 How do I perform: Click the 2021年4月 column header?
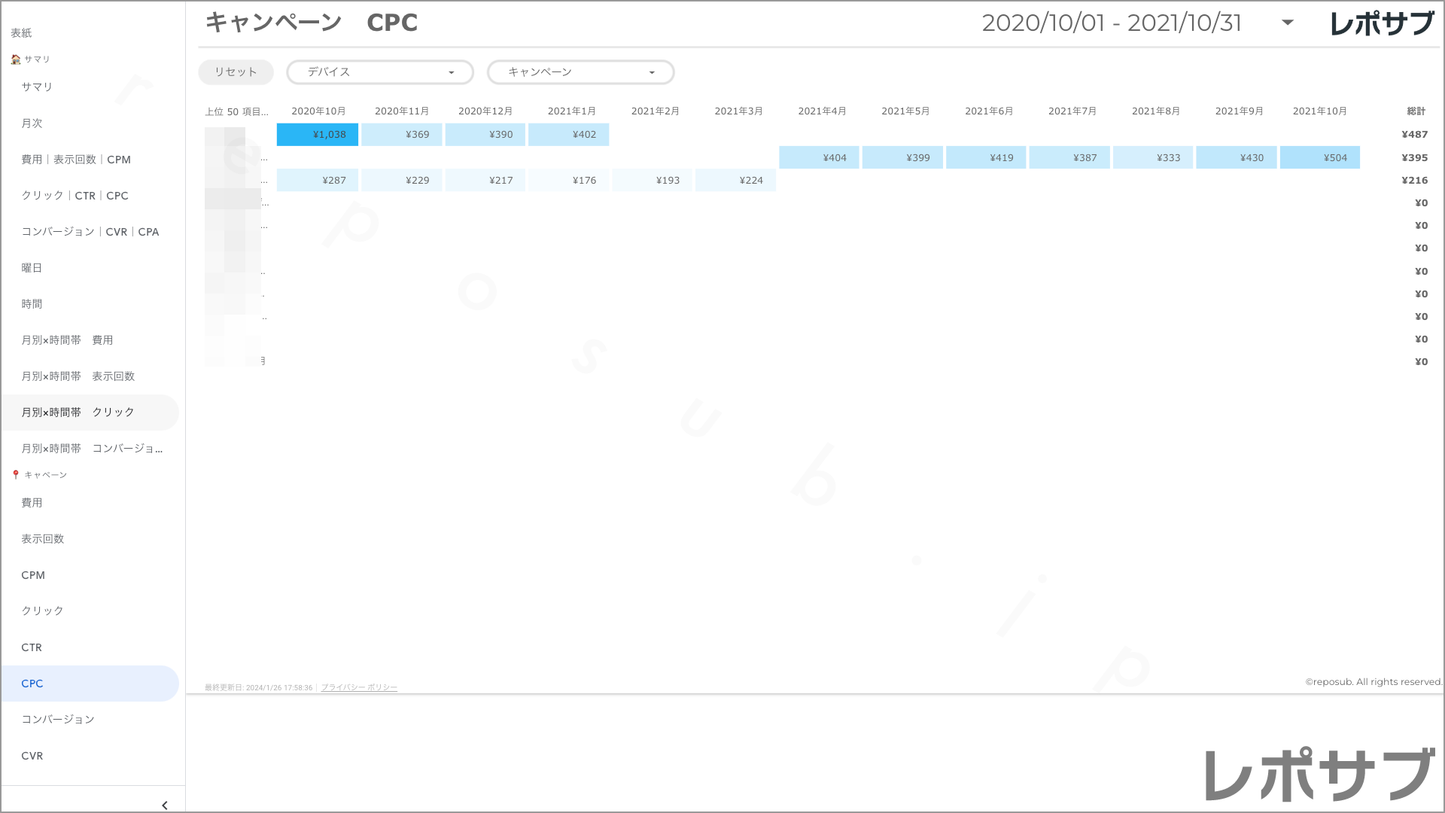tap(822, 111)
